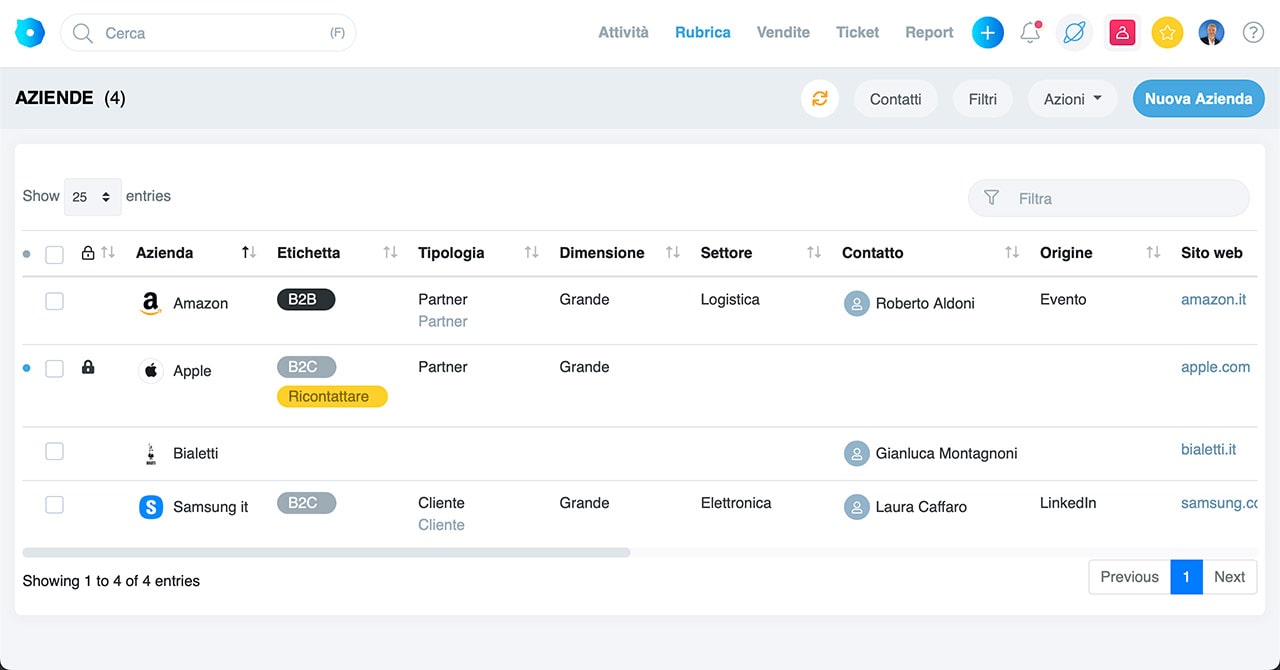Open the Show entries count selector
Screen dimensions: 1280x670
[x=92, y=197]
